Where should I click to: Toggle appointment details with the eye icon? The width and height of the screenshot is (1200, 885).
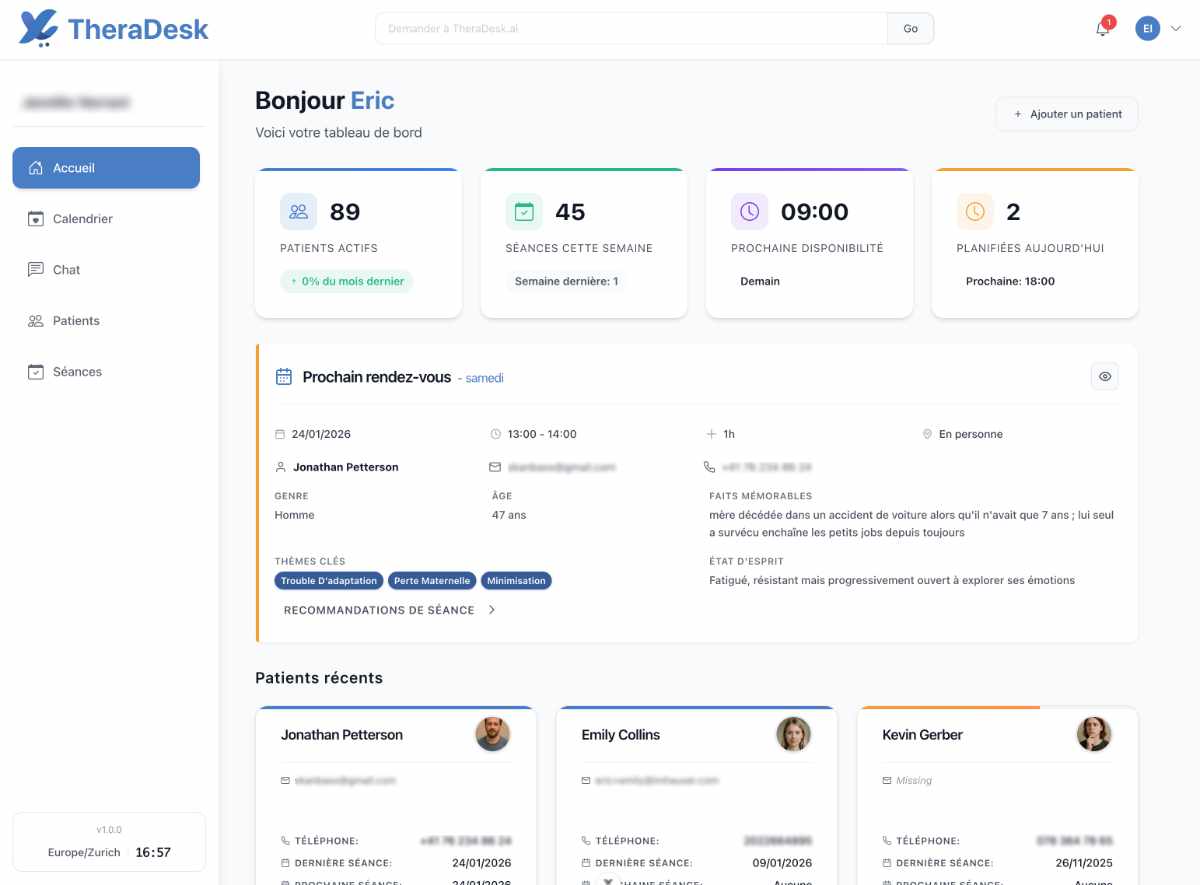pos(1105,375)
